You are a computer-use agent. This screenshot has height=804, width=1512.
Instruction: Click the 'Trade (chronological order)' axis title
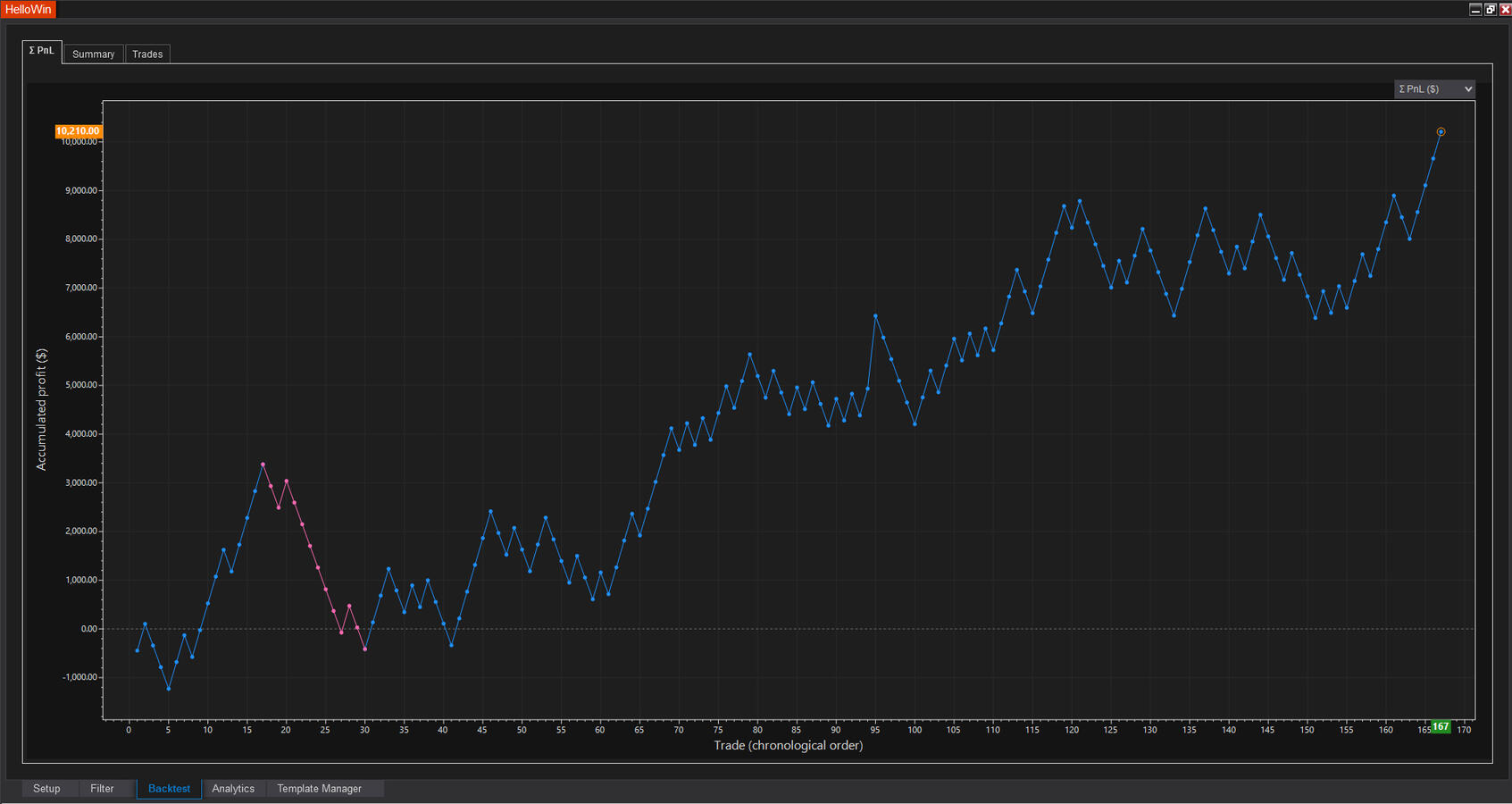[788, 745]
